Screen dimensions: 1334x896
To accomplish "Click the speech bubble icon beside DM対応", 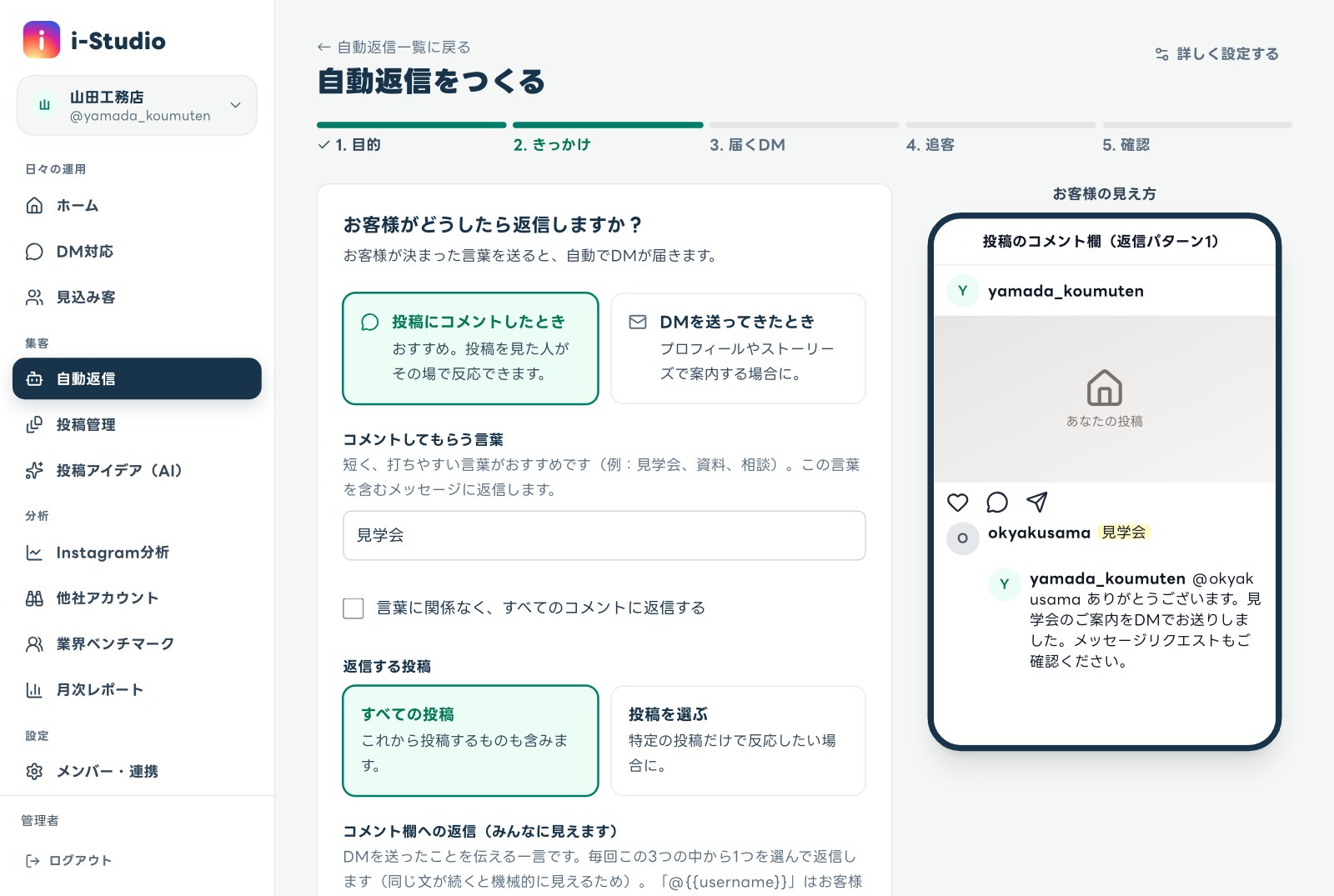I will point(34,251).
